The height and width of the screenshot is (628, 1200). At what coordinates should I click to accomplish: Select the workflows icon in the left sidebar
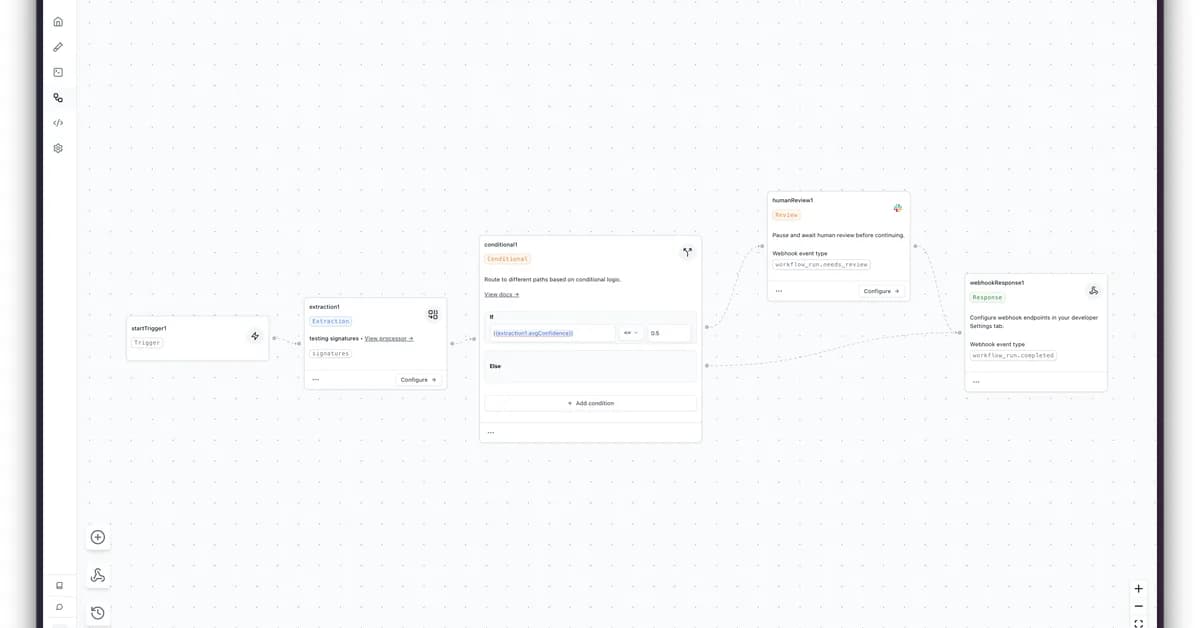coord(57,97)
